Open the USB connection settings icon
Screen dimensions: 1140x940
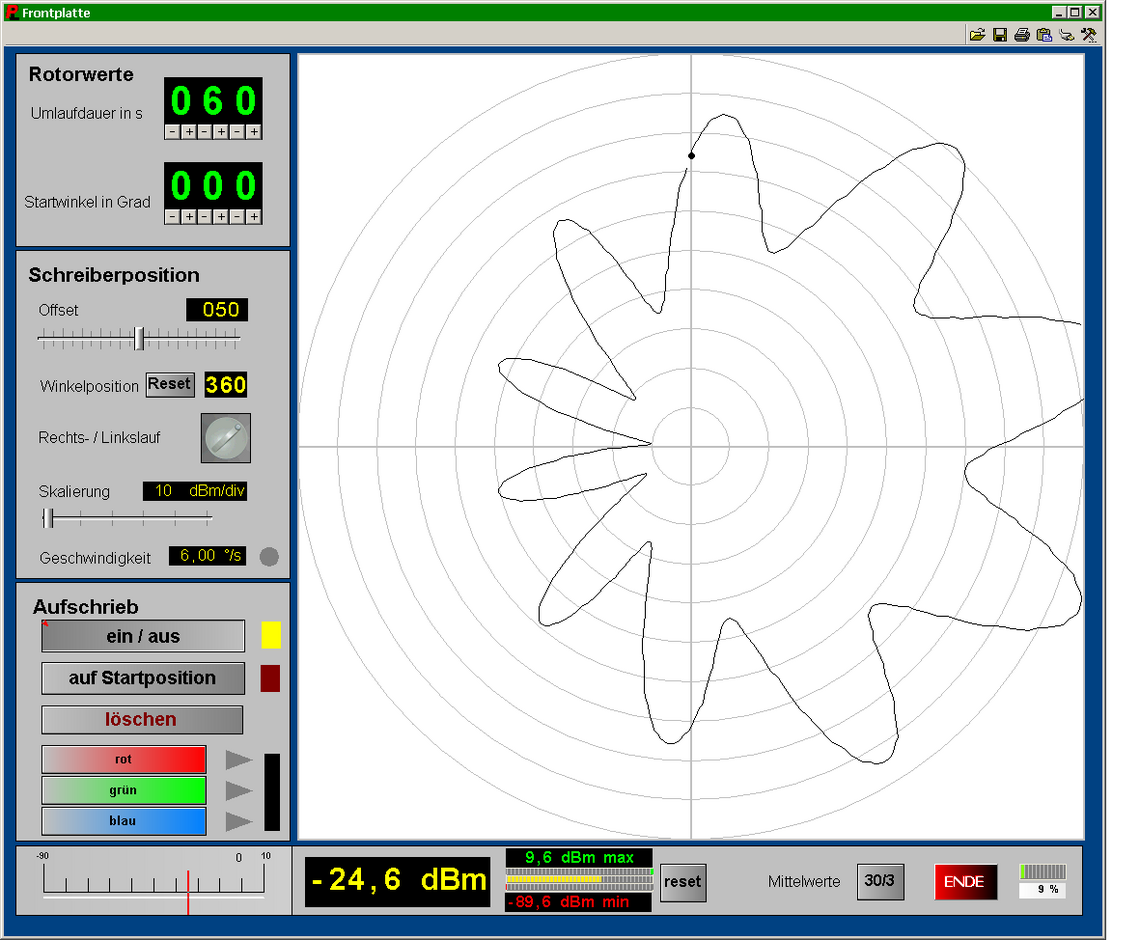click(1067, 34)
